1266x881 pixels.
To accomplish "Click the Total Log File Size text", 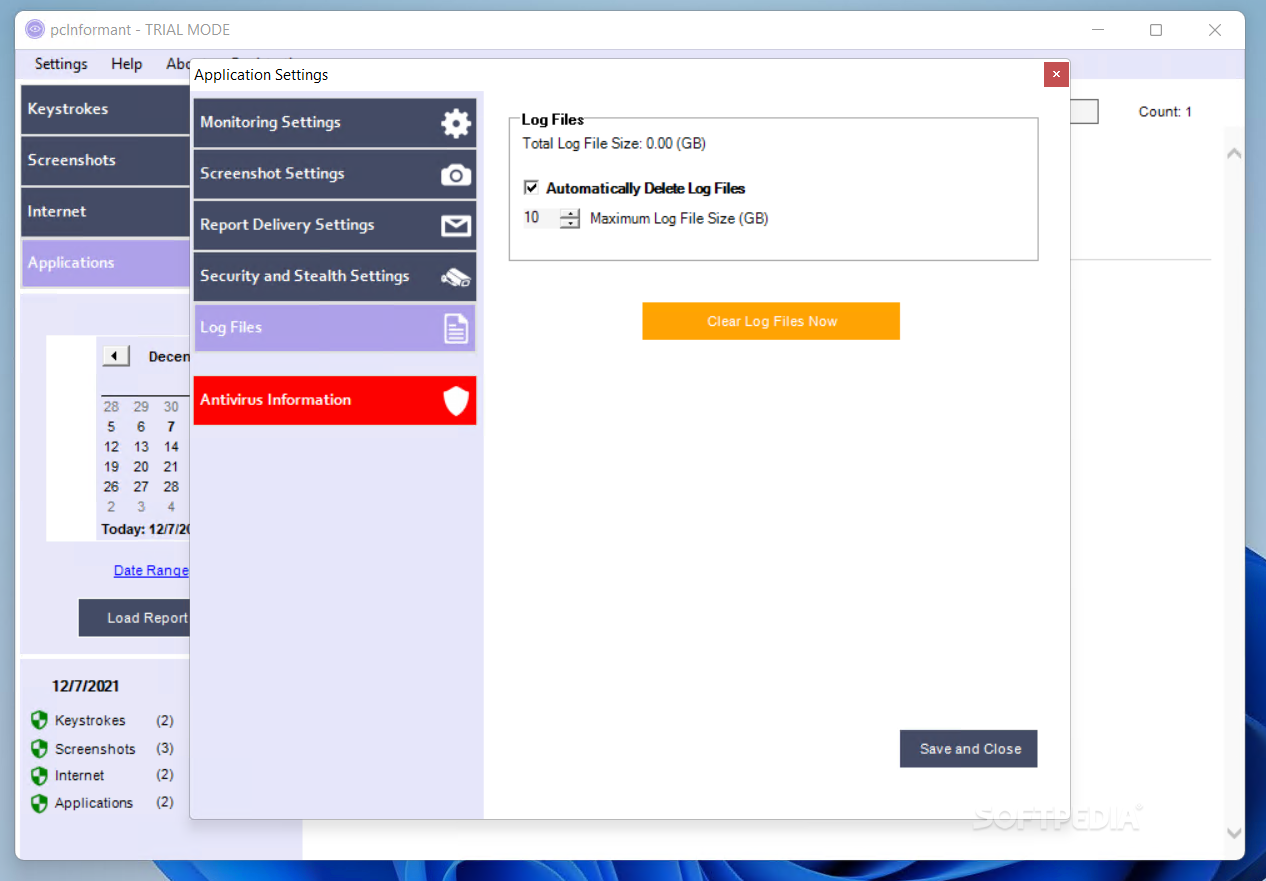I will 614,144.
